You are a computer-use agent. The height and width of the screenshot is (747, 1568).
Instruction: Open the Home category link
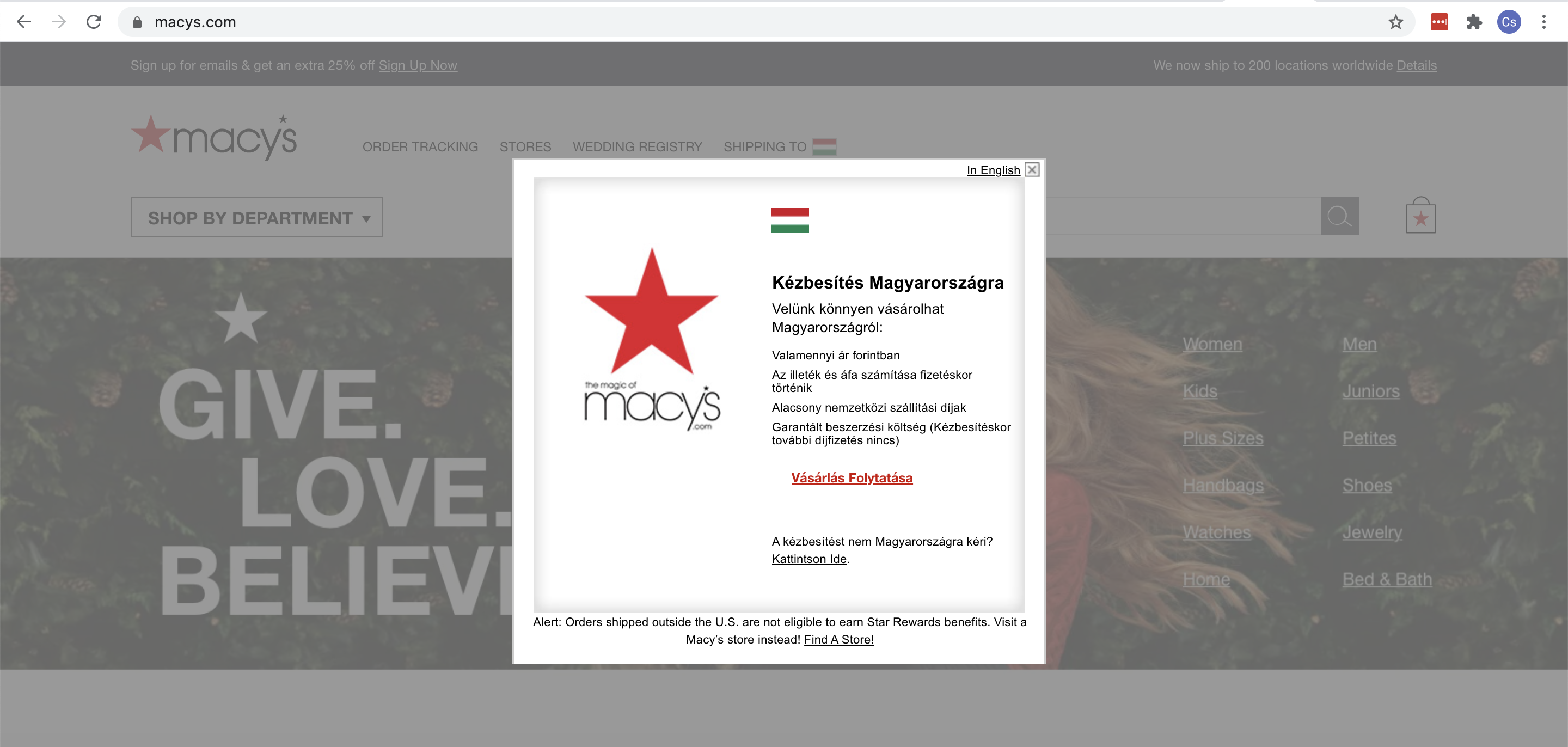(1206, 579)
